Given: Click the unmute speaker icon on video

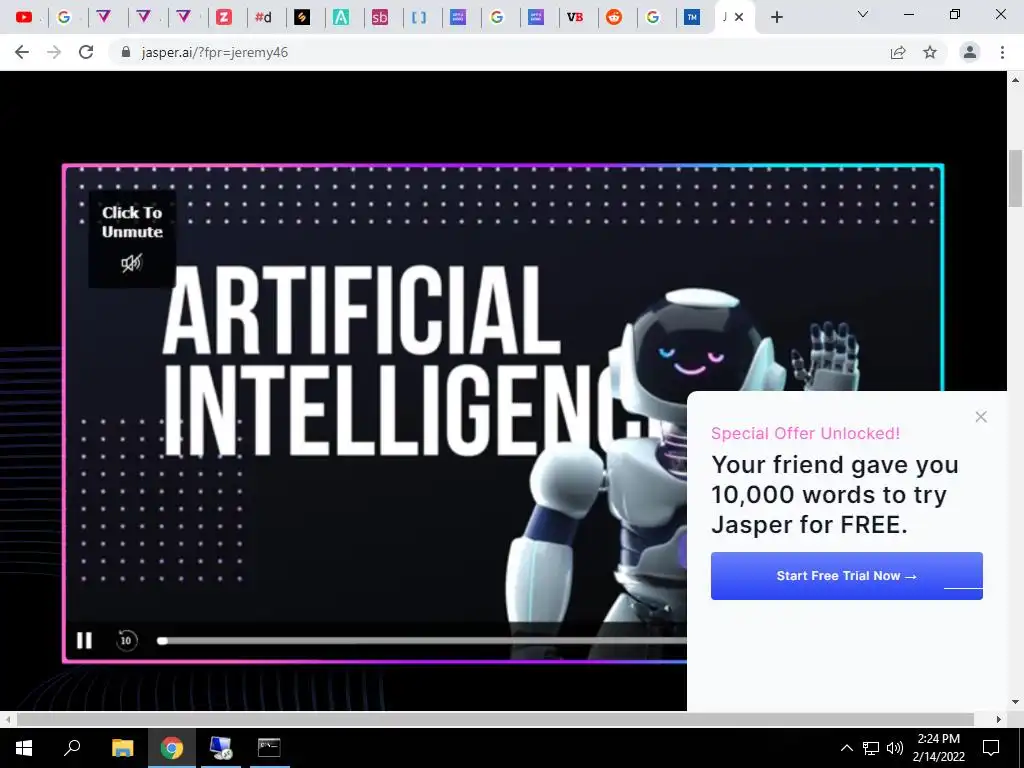Looking at the screenshot, I should [131, 263].
